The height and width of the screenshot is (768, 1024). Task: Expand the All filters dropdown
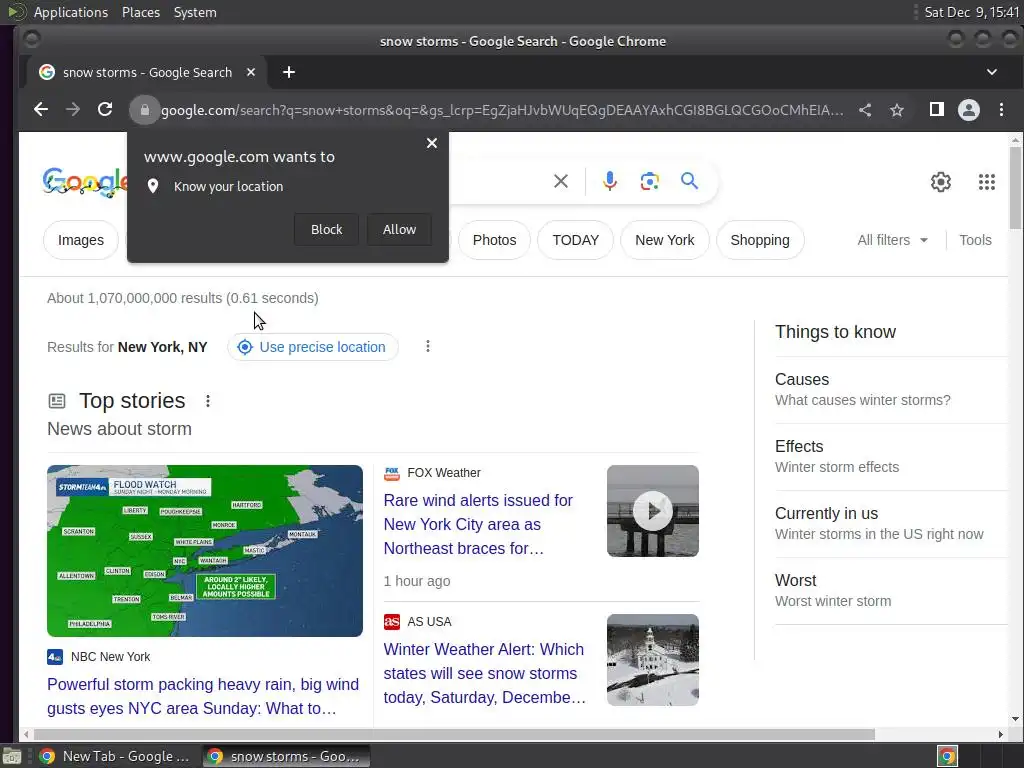coord(892,240)
